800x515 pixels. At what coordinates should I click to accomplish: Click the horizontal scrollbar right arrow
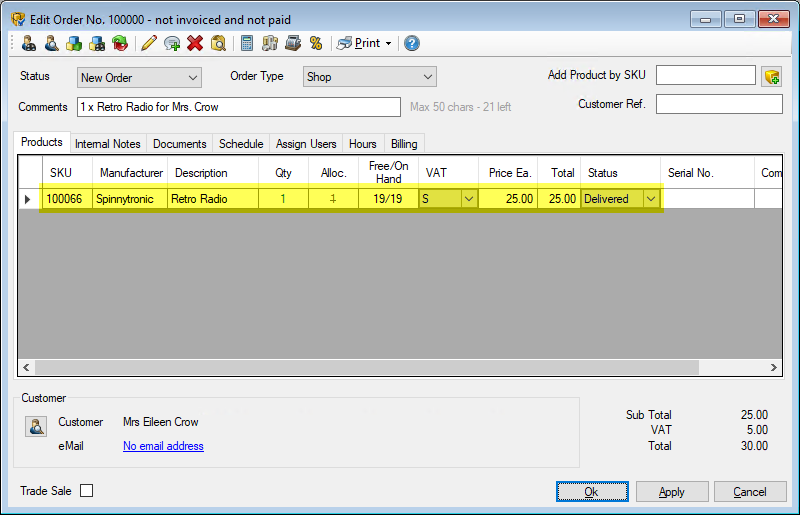point(773,368)
